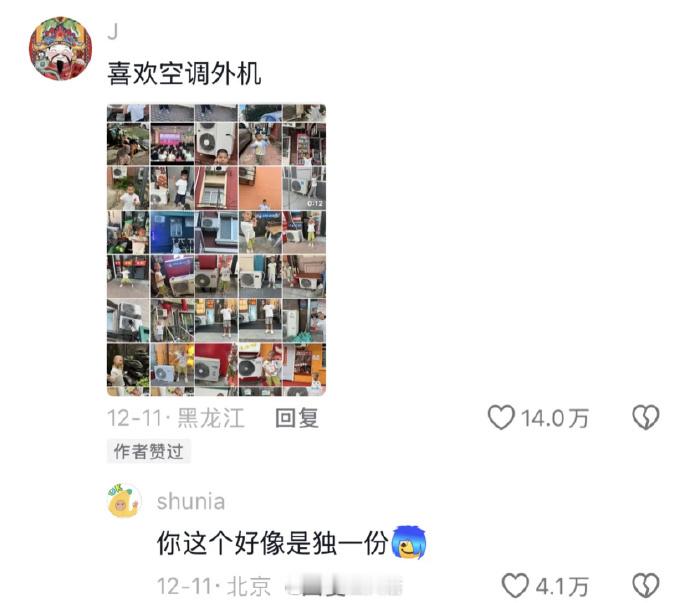Viewport: 690px width, 603px height.
Task: Click the blurred reply button under shunia's comment
Action: pos(343,586)
